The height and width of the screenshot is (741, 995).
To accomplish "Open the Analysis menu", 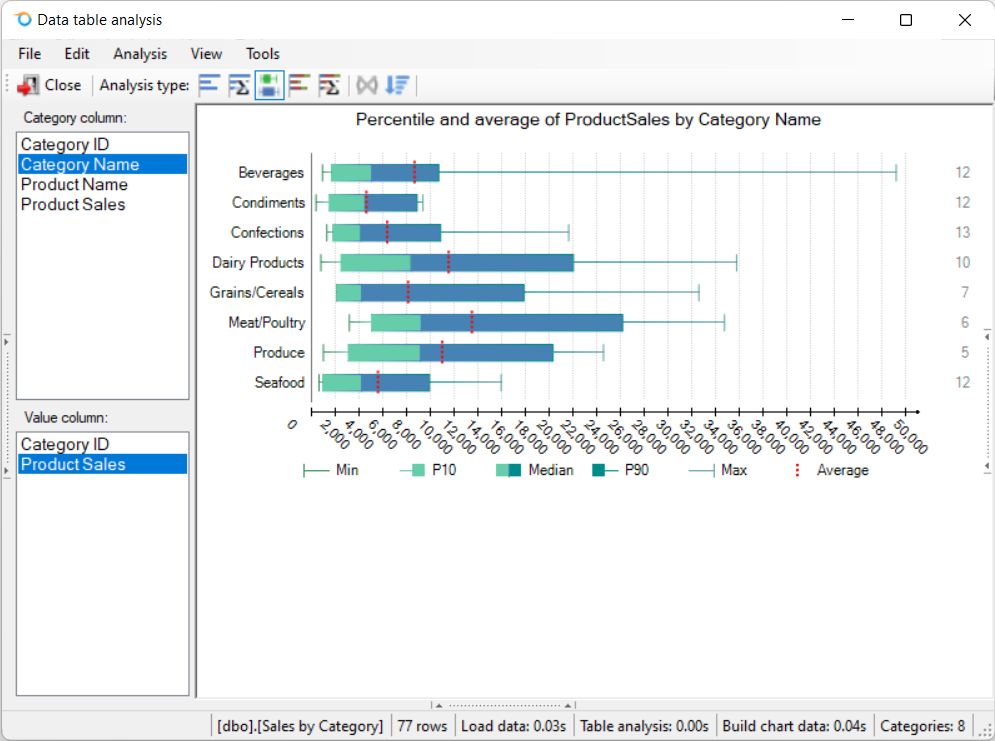I will coord(140,54).
